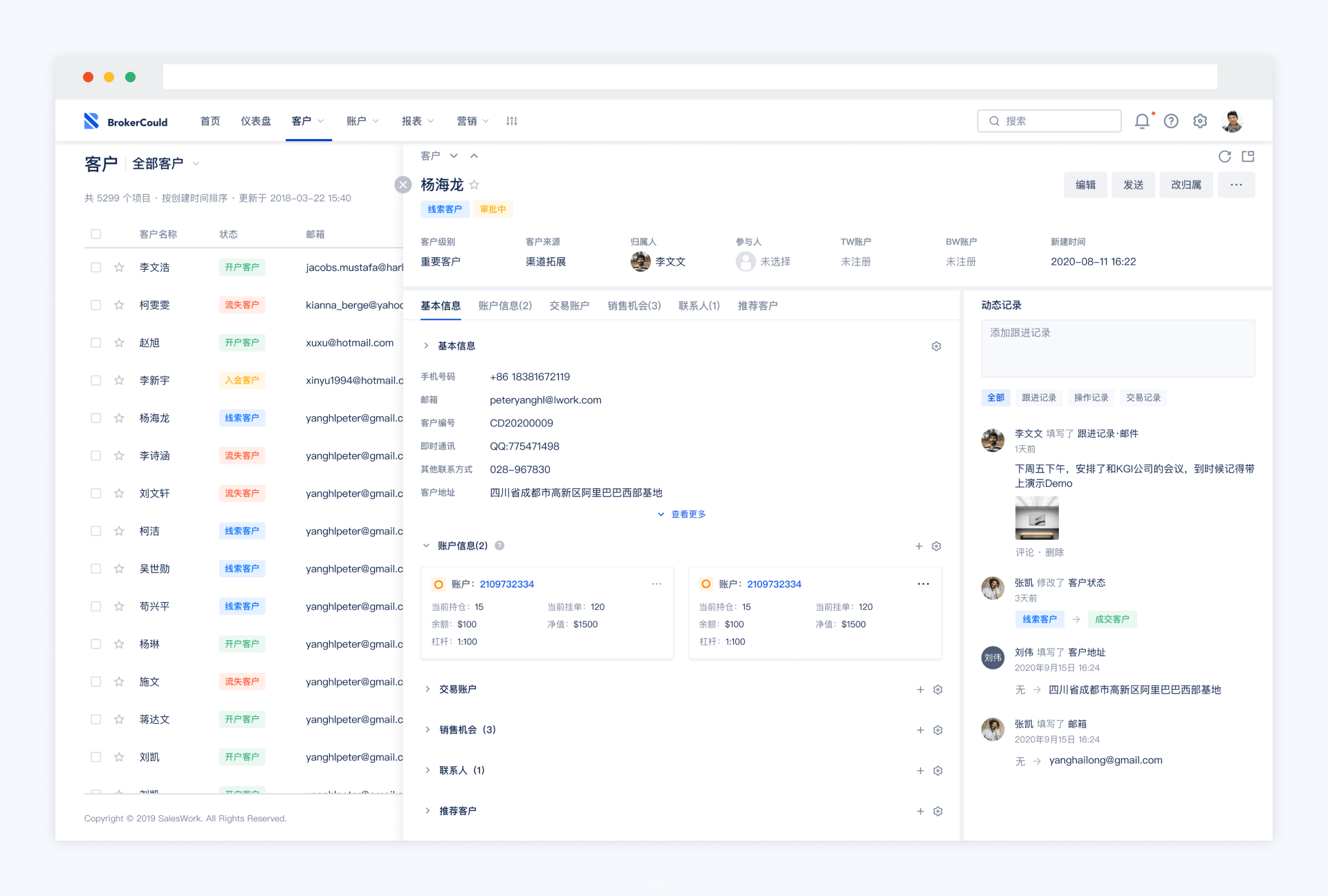Switch to the 联系人(1) tab
The width and height of the screenshot is (1328, 896).
click(x=699, y=306)
